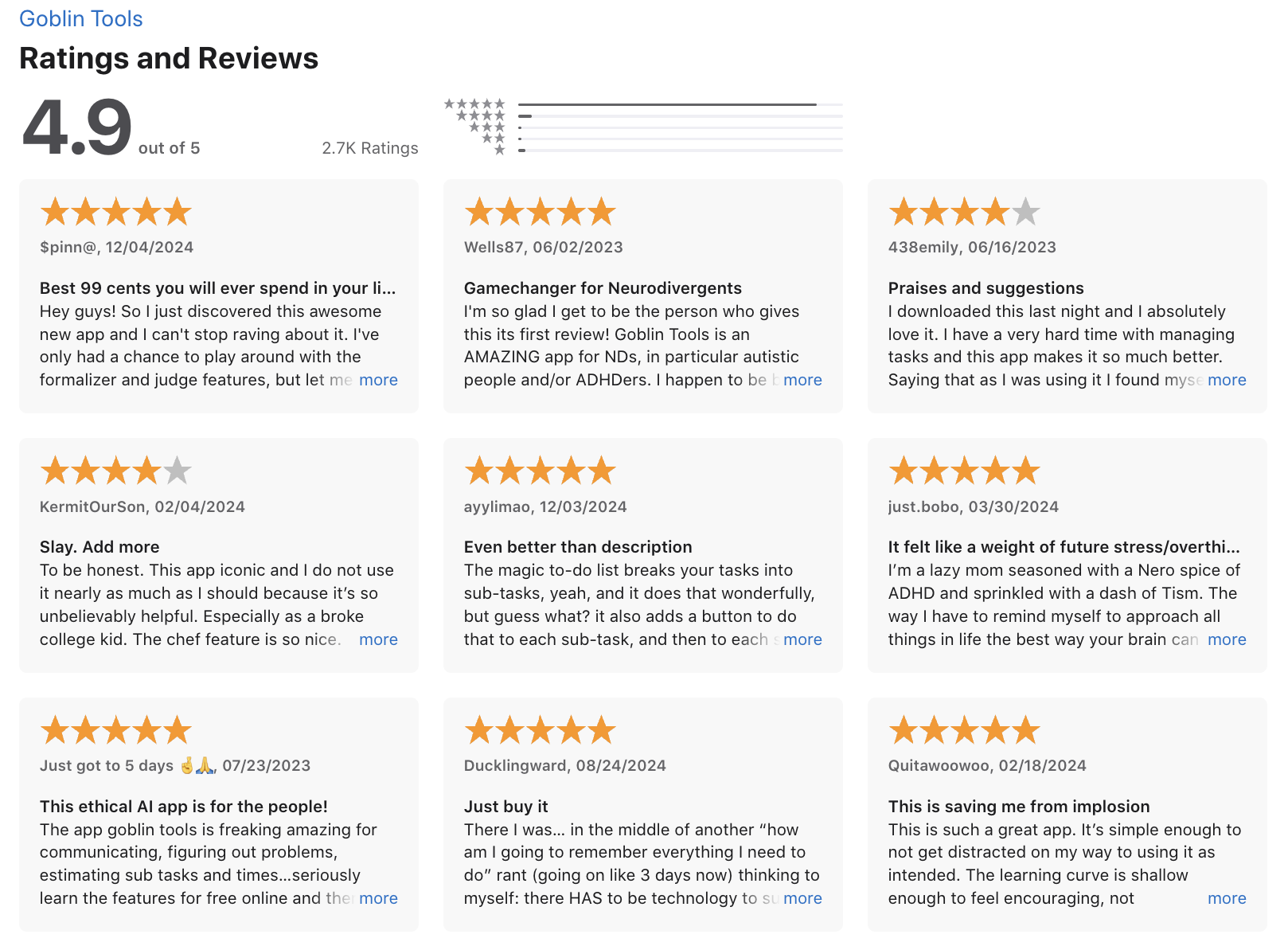Click a star on Quitawoowoo's five-star rating

[964, 729]
